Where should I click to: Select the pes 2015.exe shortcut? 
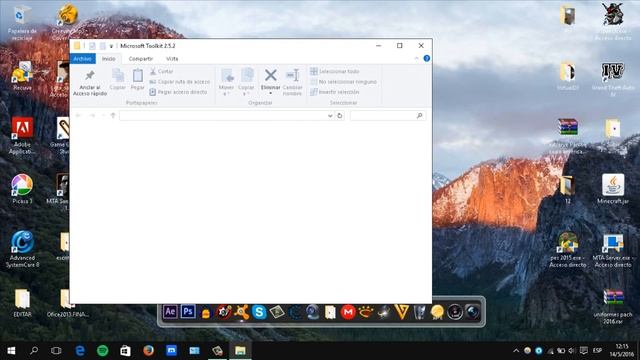pyautogui.click(x=568, y=250)
